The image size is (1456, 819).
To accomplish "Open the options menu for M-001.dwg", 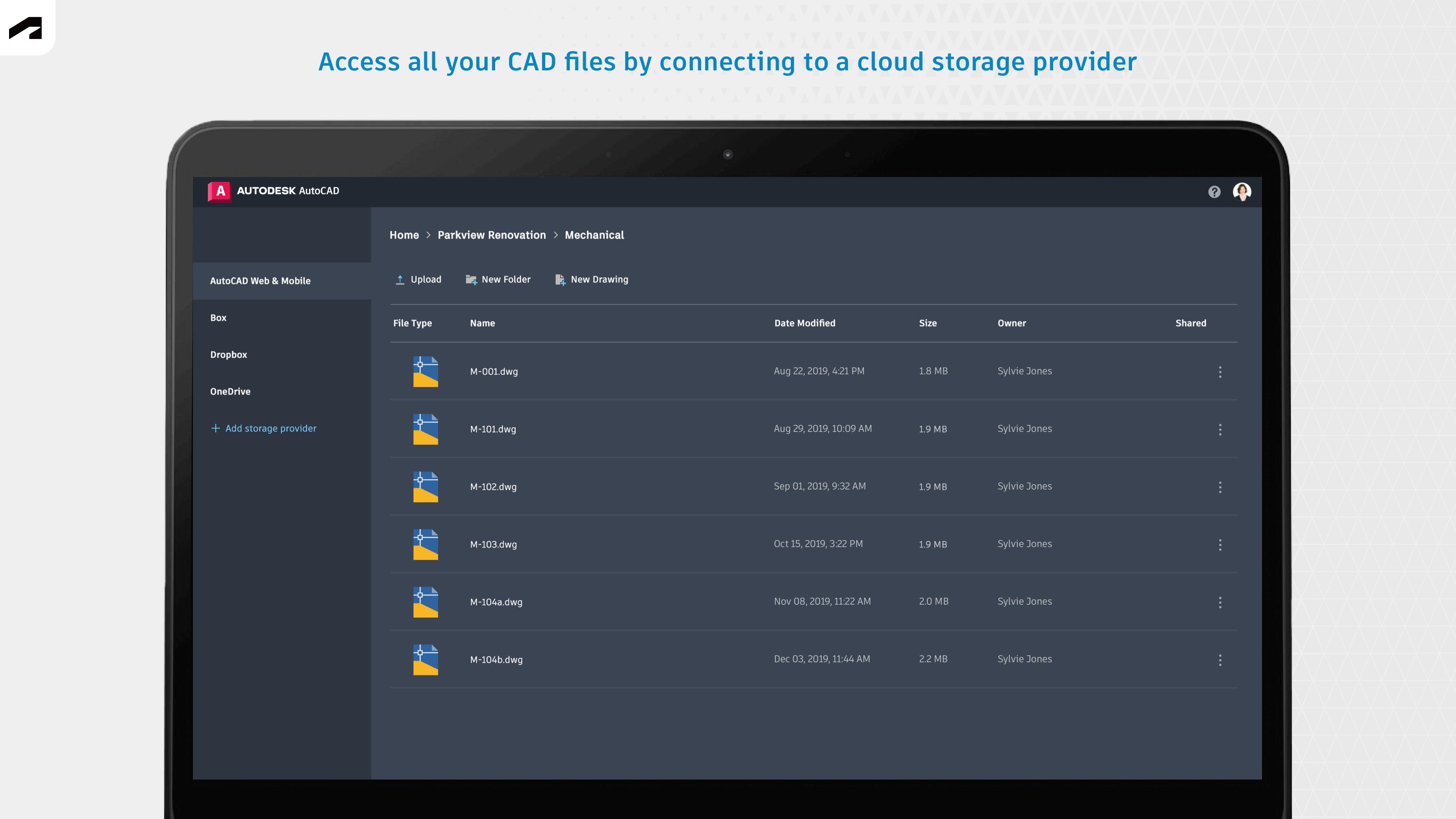I will [x=1220, y=372].
